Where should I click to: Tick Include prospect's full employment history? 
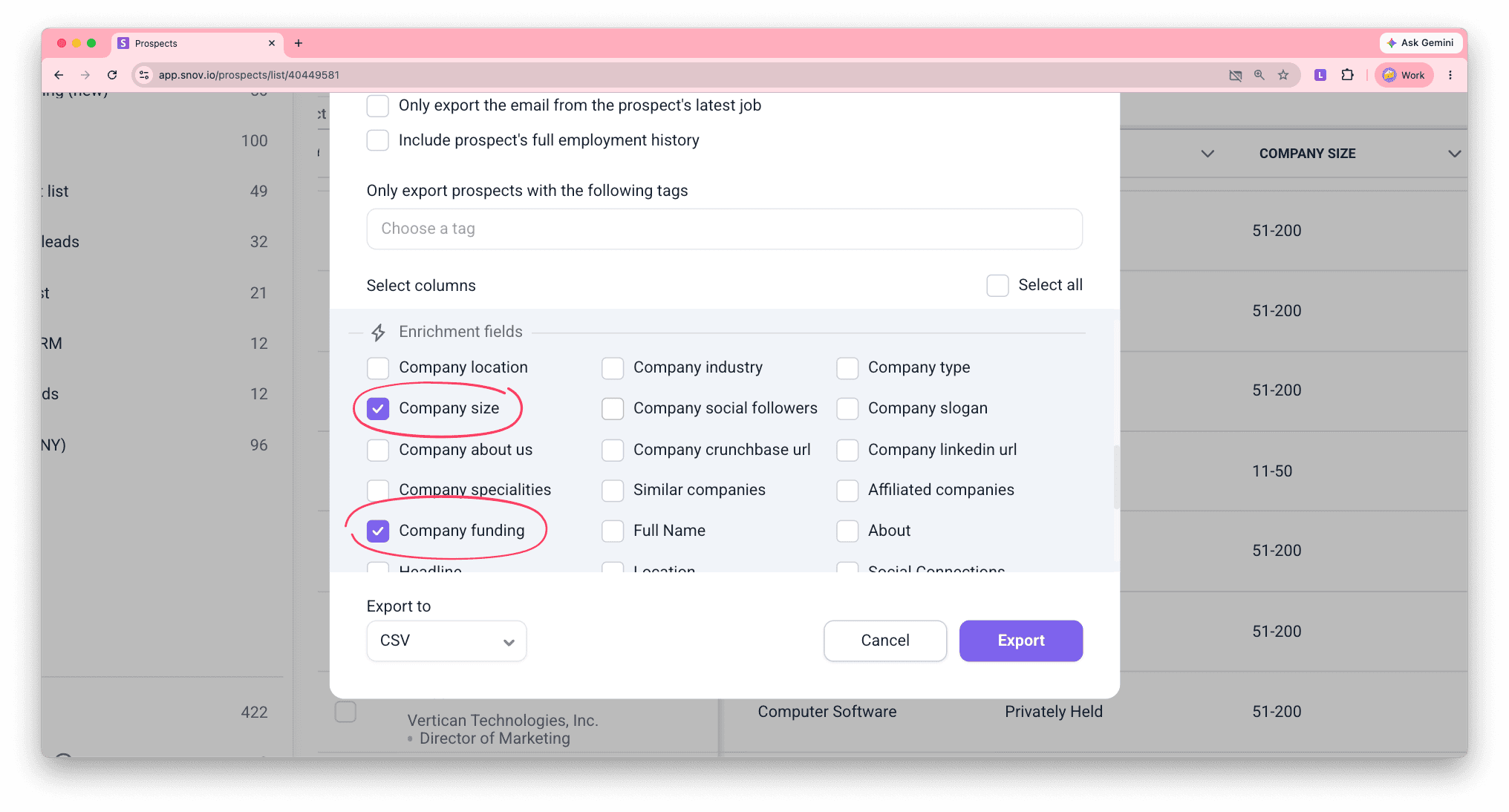(x=378, y=140)
